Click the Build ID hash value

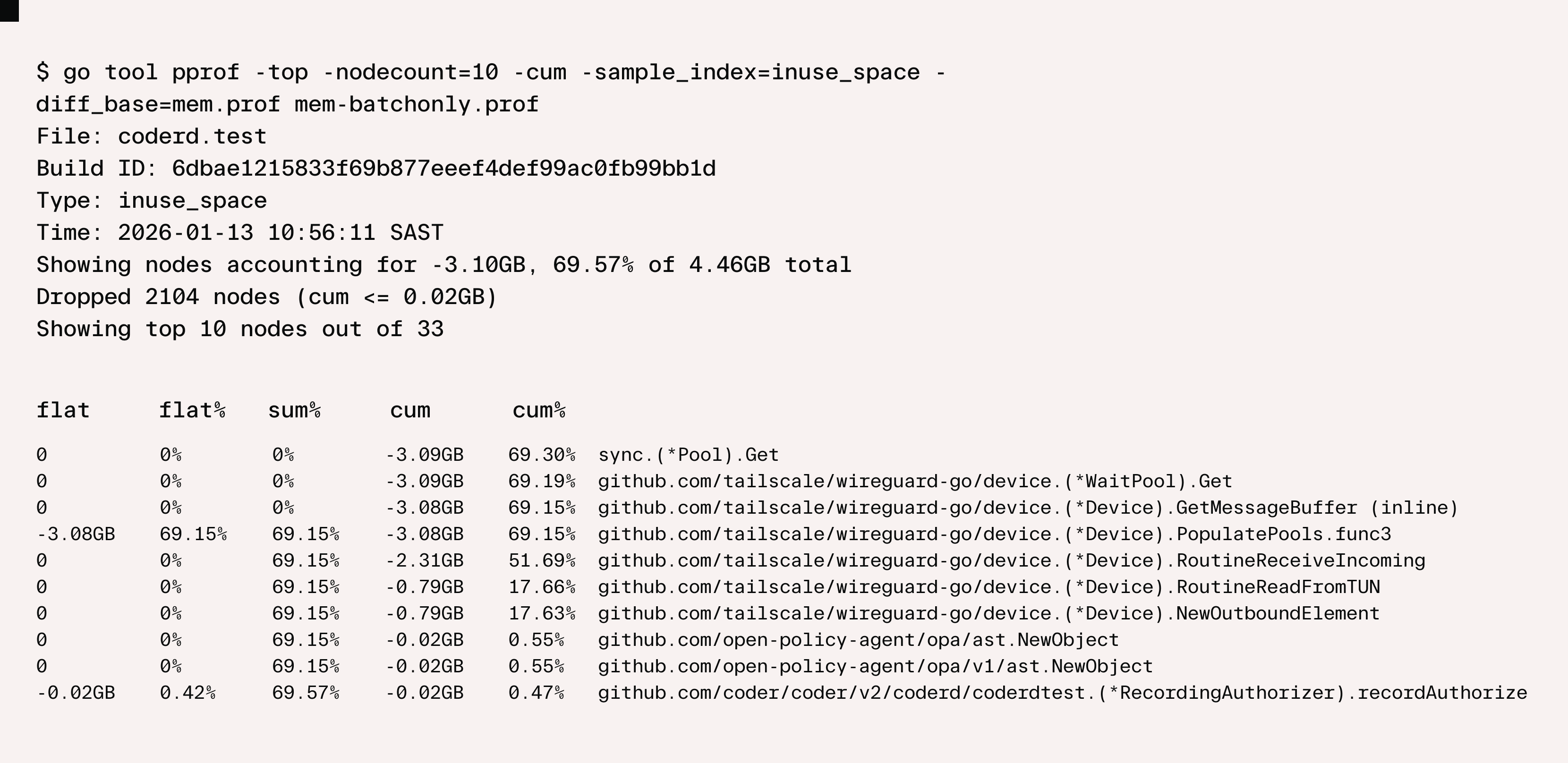(x=443, y=169)
